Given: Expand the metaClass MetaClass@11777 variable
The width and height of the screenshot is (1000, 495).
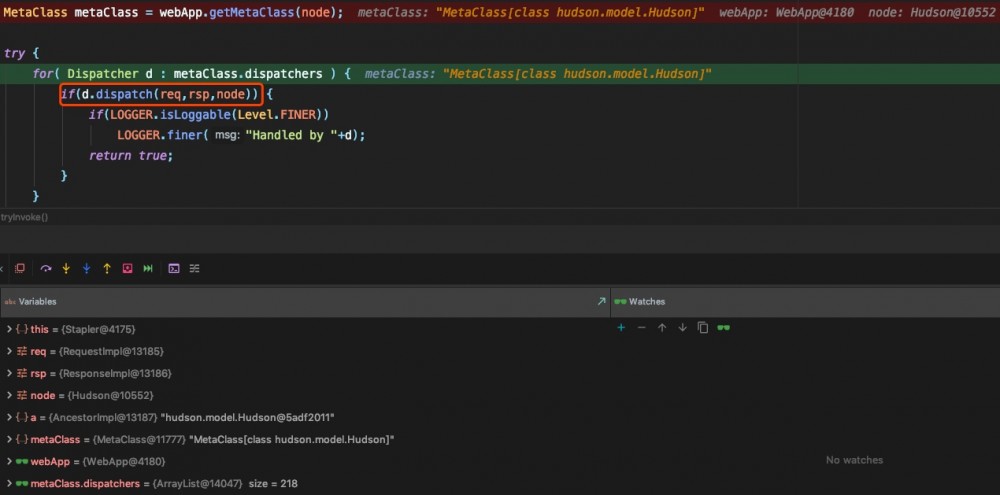Looking at the screenshot, I should (8, 440).
